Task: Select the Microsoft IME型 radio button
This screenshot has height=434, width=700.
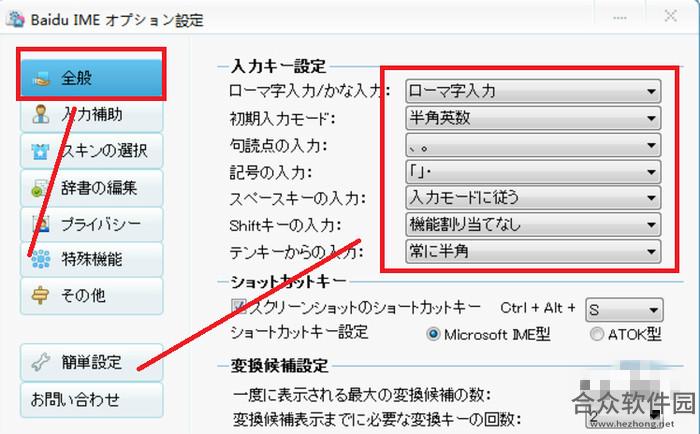Action: (433, 334)
